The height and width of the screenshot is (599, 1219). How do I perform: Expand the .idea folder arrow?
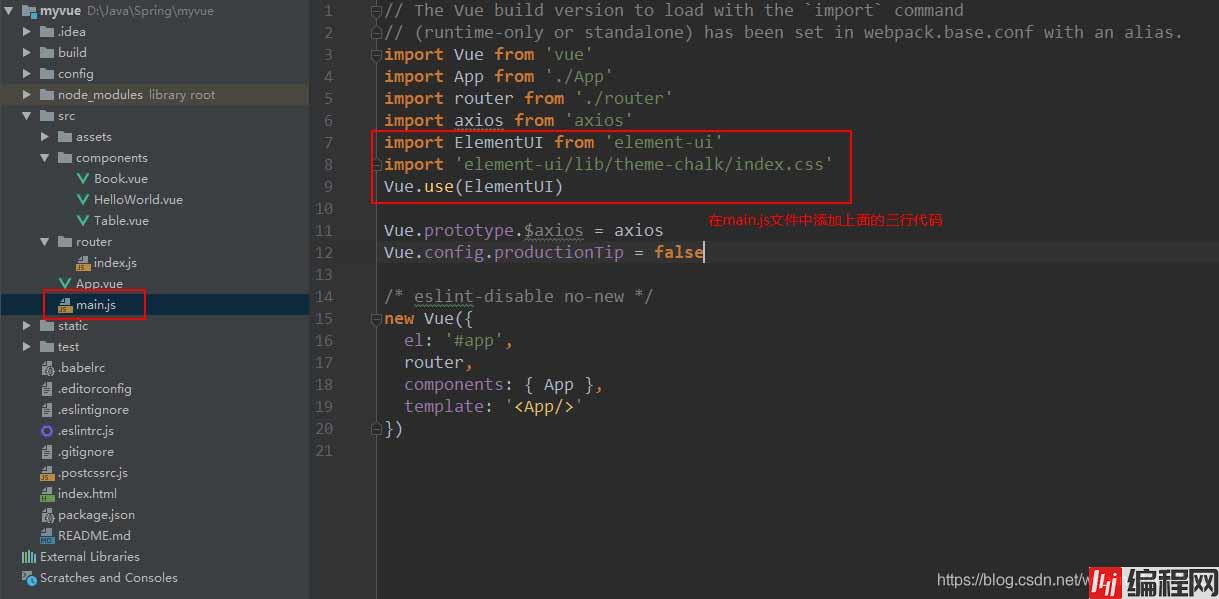pyautogui.click(x=27, y=32)
